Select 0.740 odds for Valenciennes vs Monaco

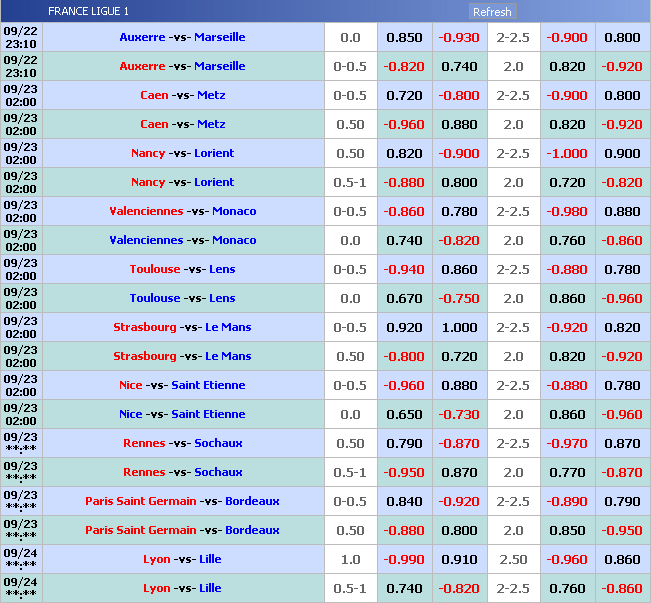click(x=404, y=240)
